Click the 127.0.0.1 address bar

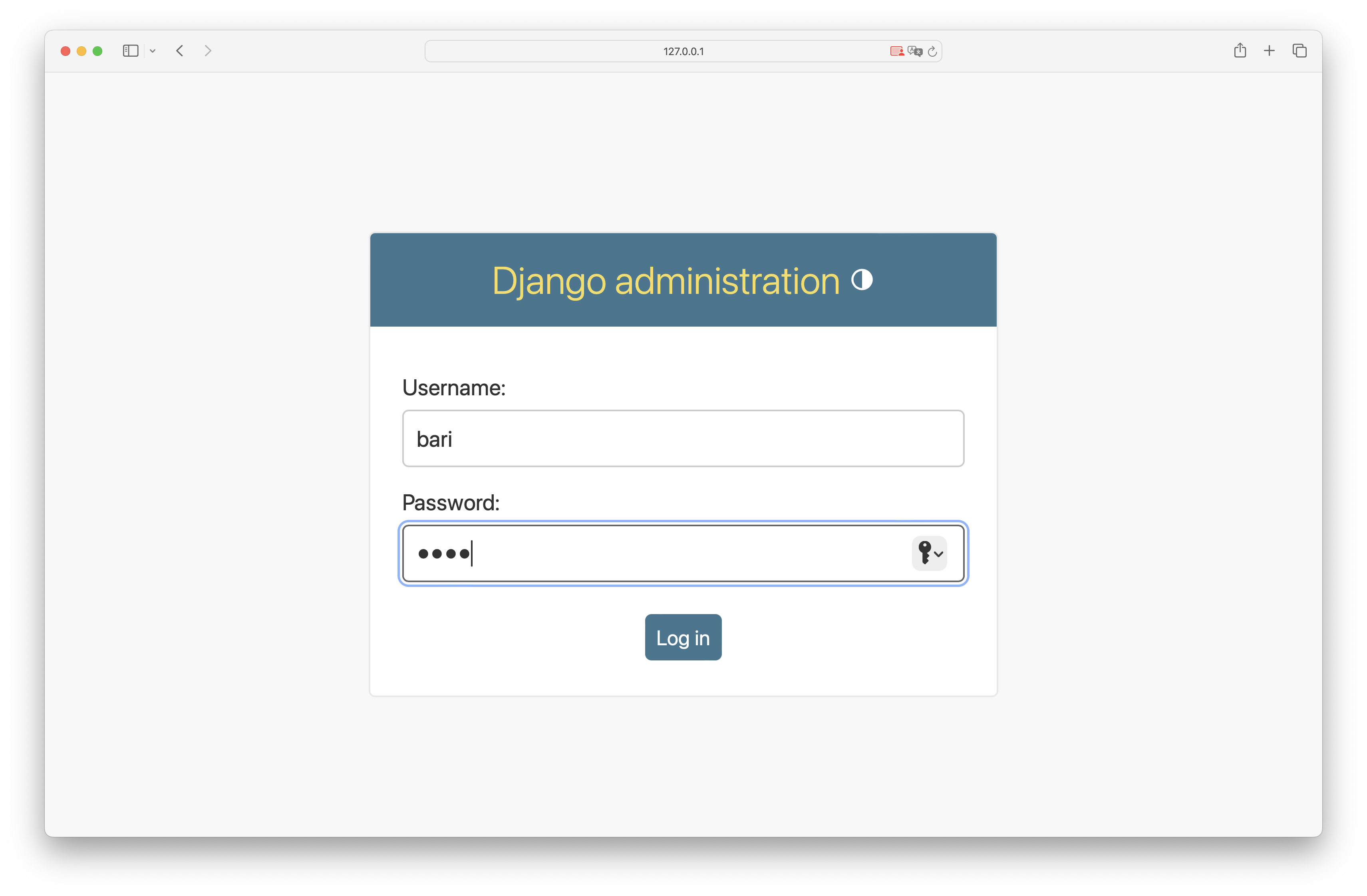tap(683, 51)
